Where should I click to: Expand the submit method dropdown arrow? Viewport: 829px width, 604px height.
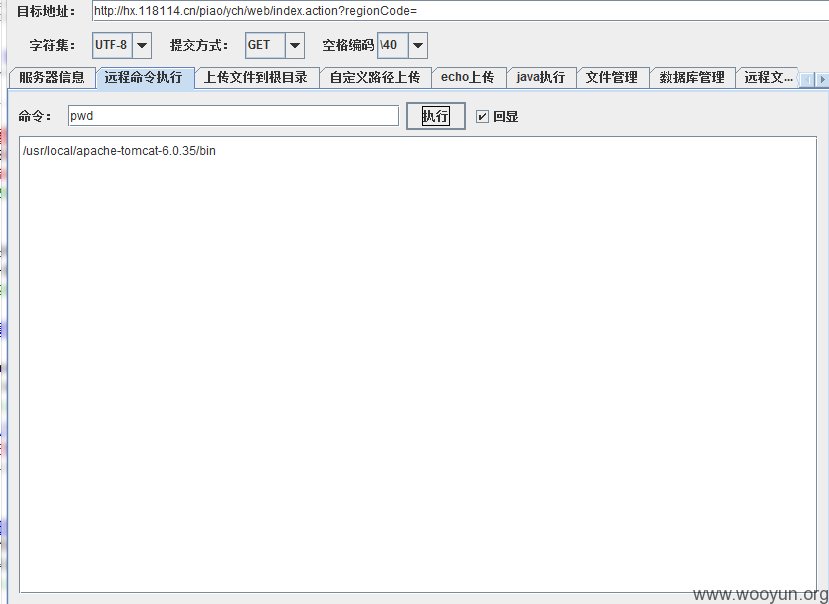[294, 45]
